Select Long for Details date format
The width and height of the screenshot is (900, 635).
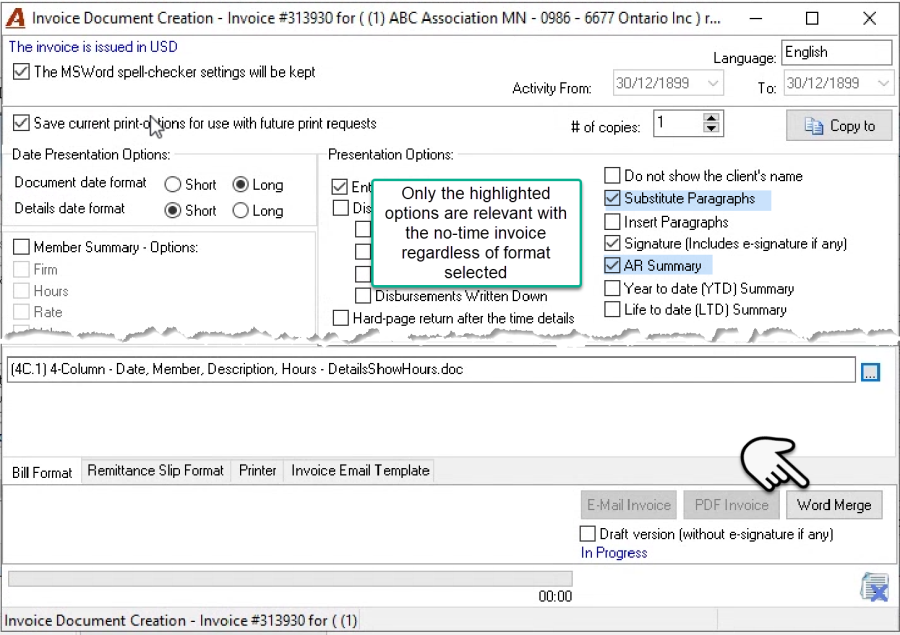[x=240, y=211]
